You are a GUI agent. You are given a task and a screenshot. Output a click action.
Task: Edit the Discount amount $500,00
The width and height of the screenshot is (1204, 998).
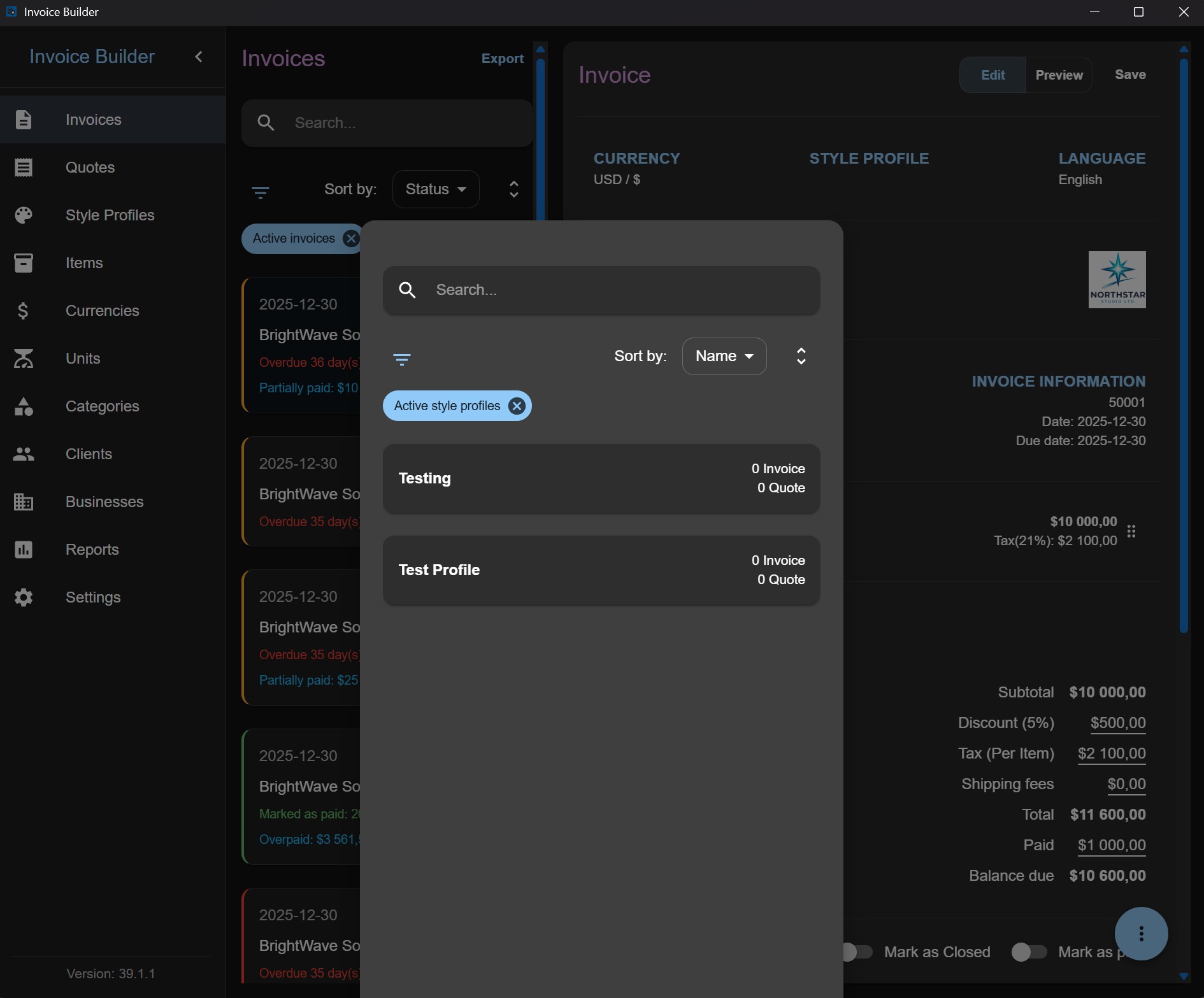click(x=1118, y=723)
